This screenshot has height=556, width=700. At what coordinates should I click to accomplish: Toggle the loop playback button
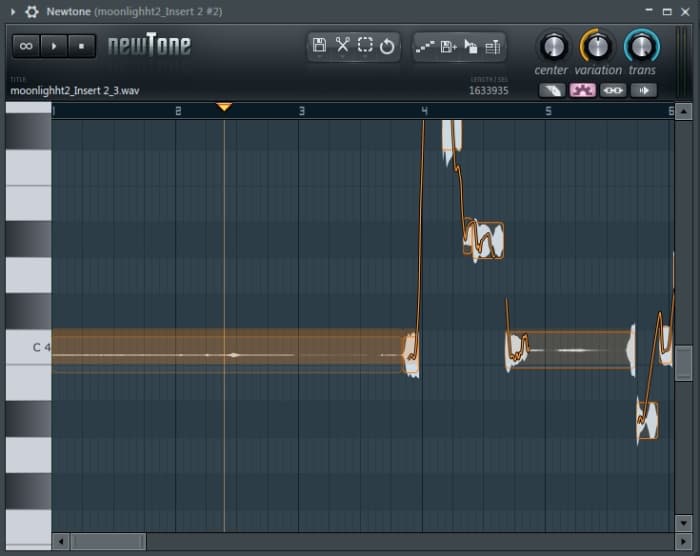pyautogui.click(x=26, y=46)
